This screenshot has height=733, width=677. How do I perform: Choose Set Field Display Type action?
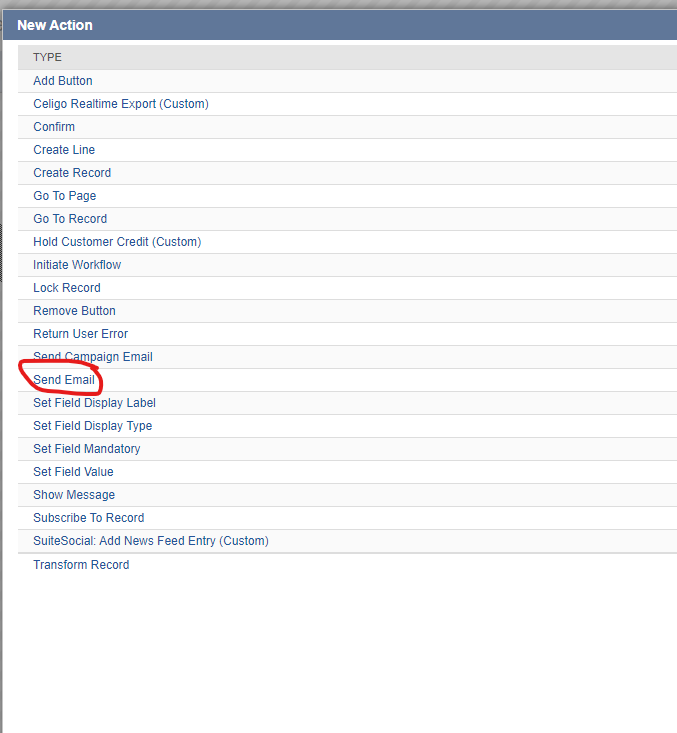tap(93, 426)
